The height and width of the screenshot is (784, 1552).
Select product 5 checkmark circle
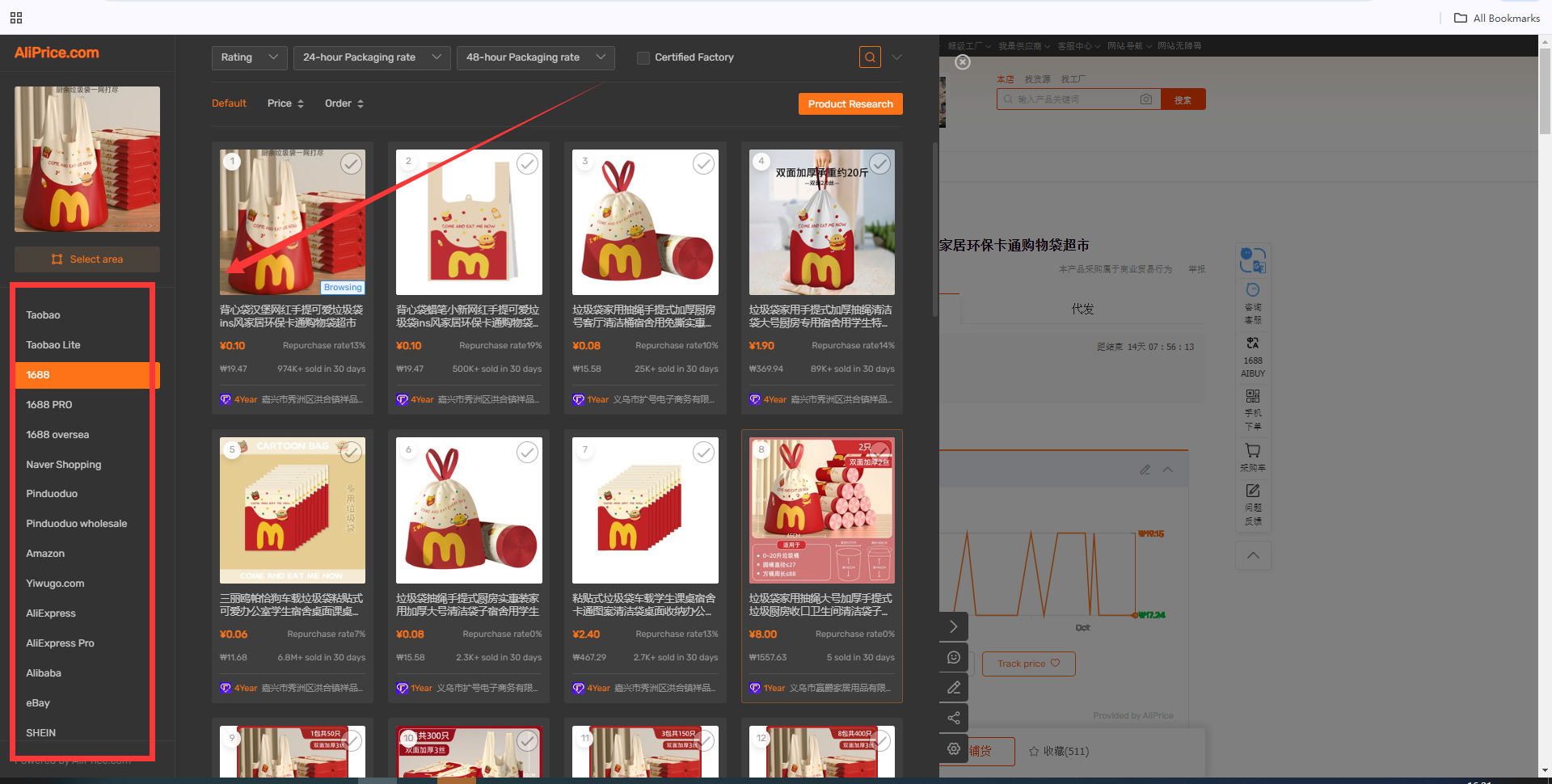point(351,452)
